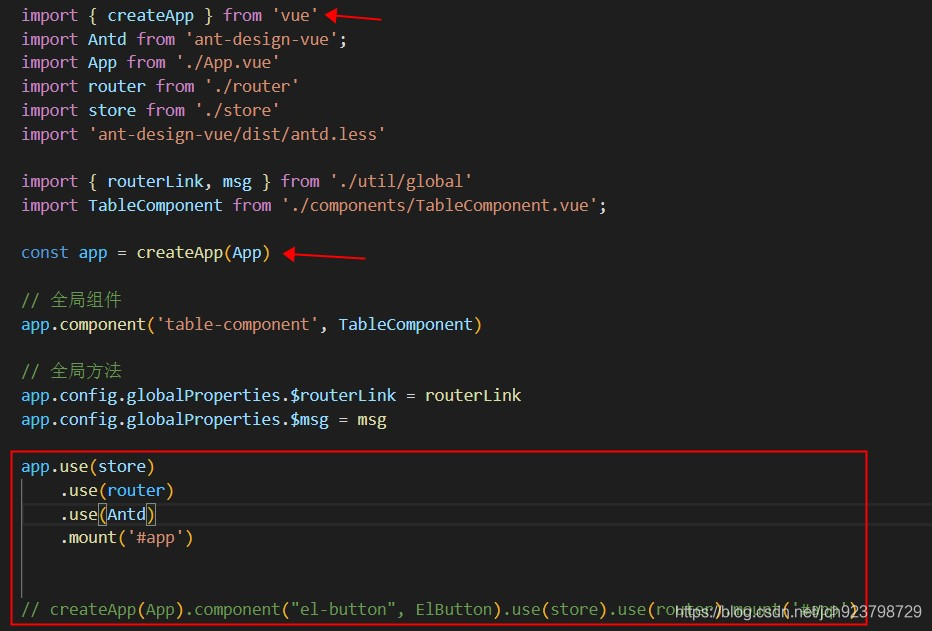
Task: Click the const keyword
Action: (x=45, y=253)
